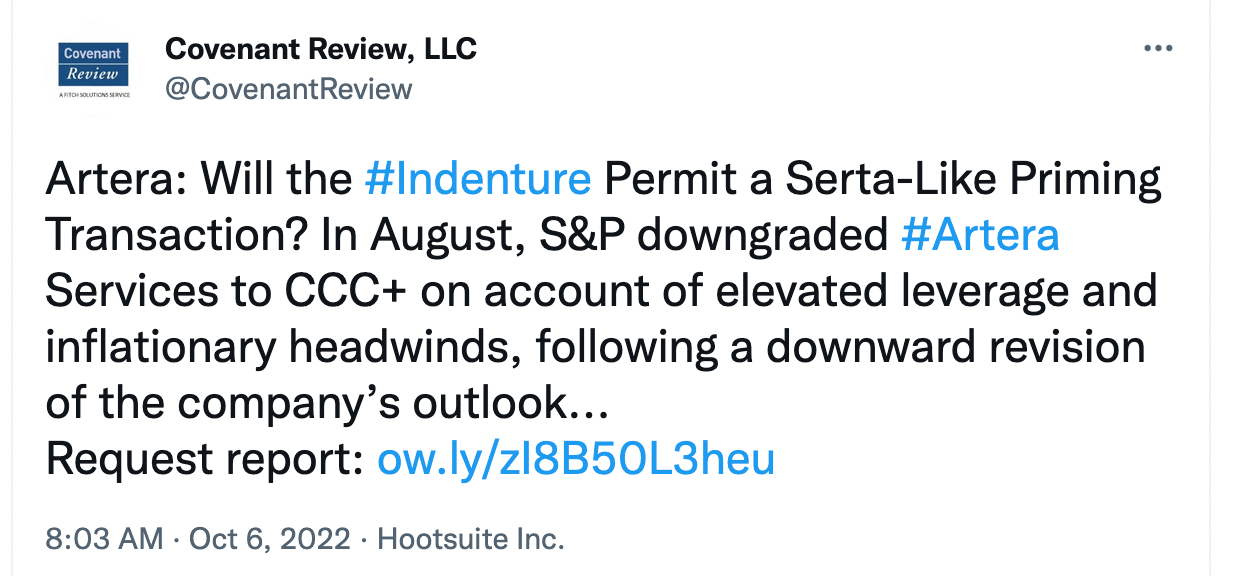Click the 8:03 AM timestamp
1260x576 pixels.
(x=104, y=540)
